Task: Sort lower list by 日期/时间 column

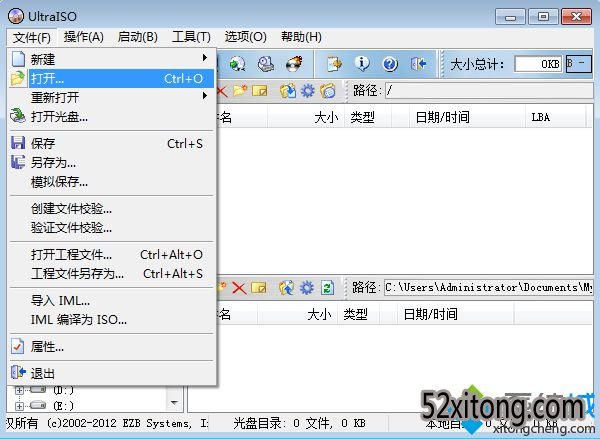Action: coord(455,315)
